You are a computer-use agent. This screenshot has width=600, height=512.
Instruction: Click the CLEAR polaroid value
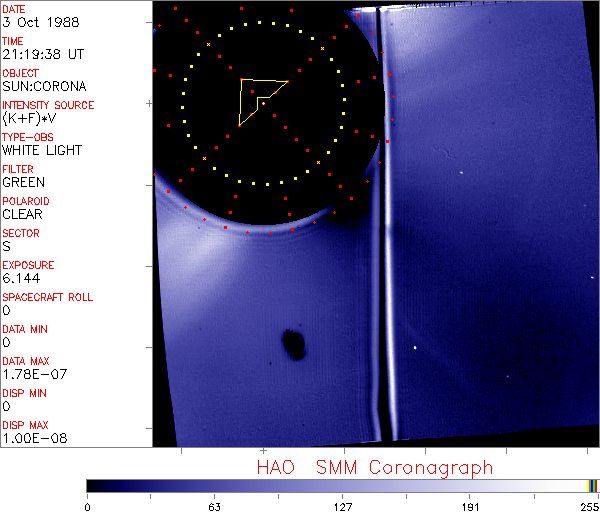23,214
